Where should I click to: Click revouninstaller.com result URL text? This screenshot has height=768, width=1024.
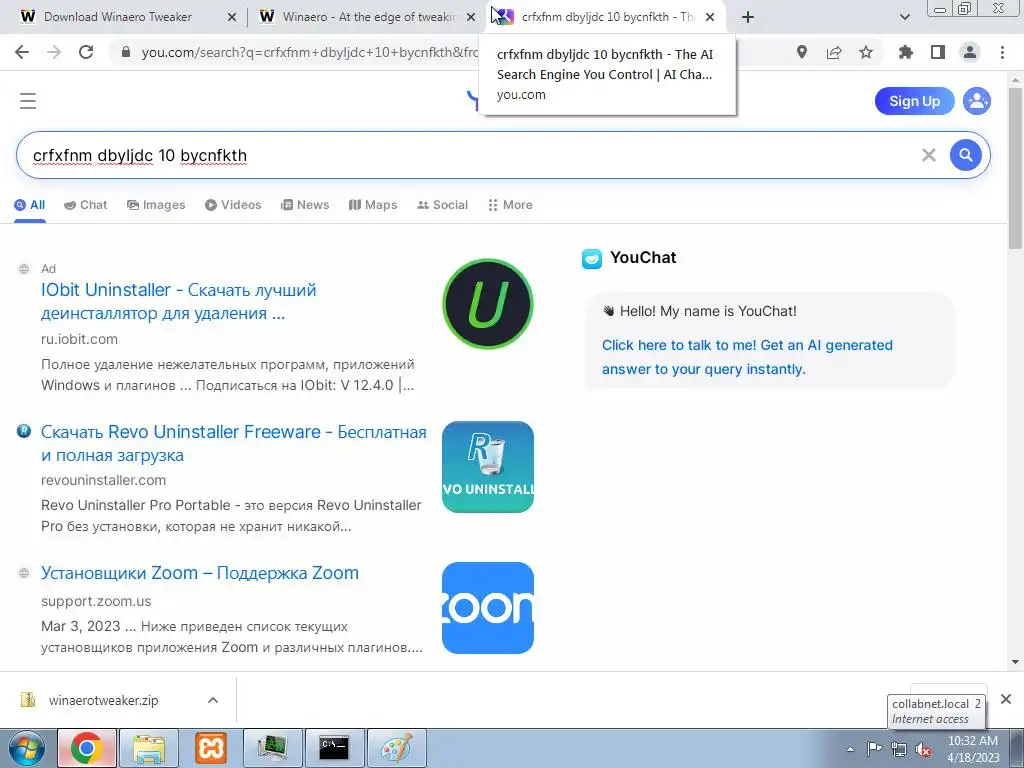coord(103,480)
